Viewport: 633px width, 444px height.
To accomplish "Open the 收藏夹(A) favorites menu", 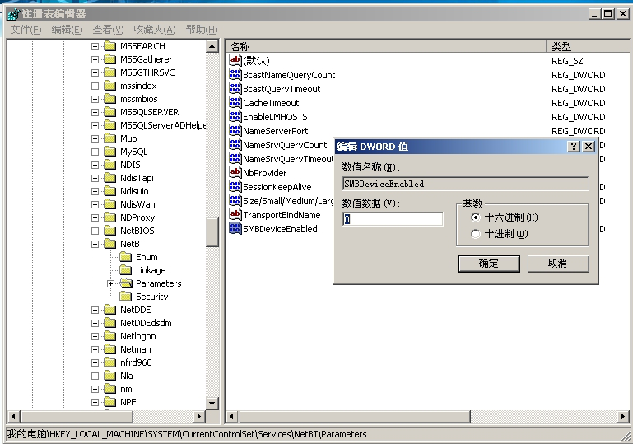I will click(154, 30).
